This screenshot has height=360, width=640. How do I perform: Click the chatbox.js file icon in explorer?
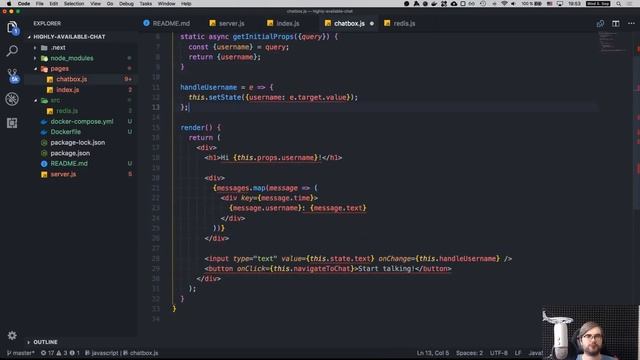pyautogui.click(x=50, y=79)
